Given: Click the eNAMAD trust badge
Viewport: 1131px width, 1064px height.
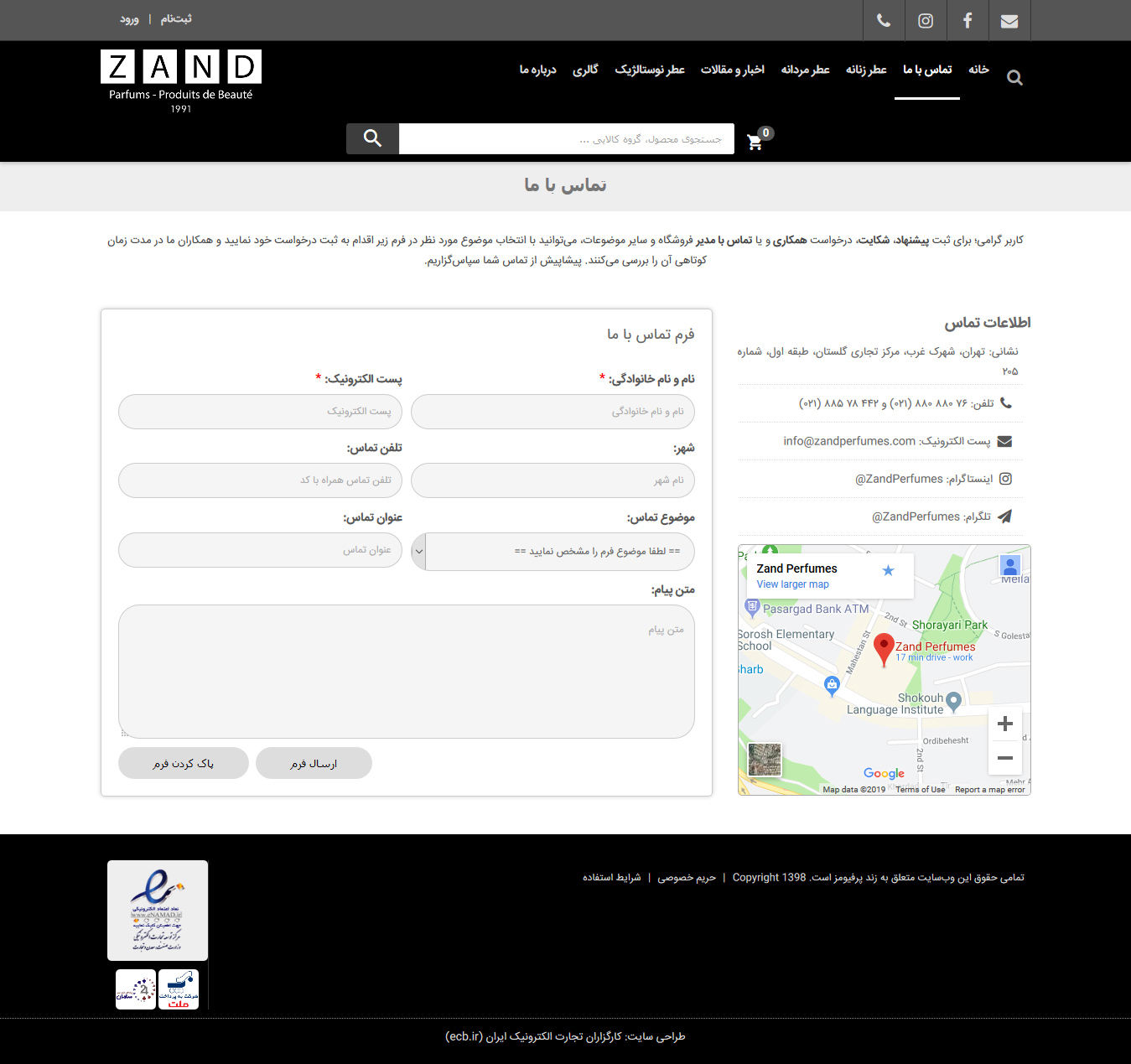Looking at the screenshot, I should point(158,910).
